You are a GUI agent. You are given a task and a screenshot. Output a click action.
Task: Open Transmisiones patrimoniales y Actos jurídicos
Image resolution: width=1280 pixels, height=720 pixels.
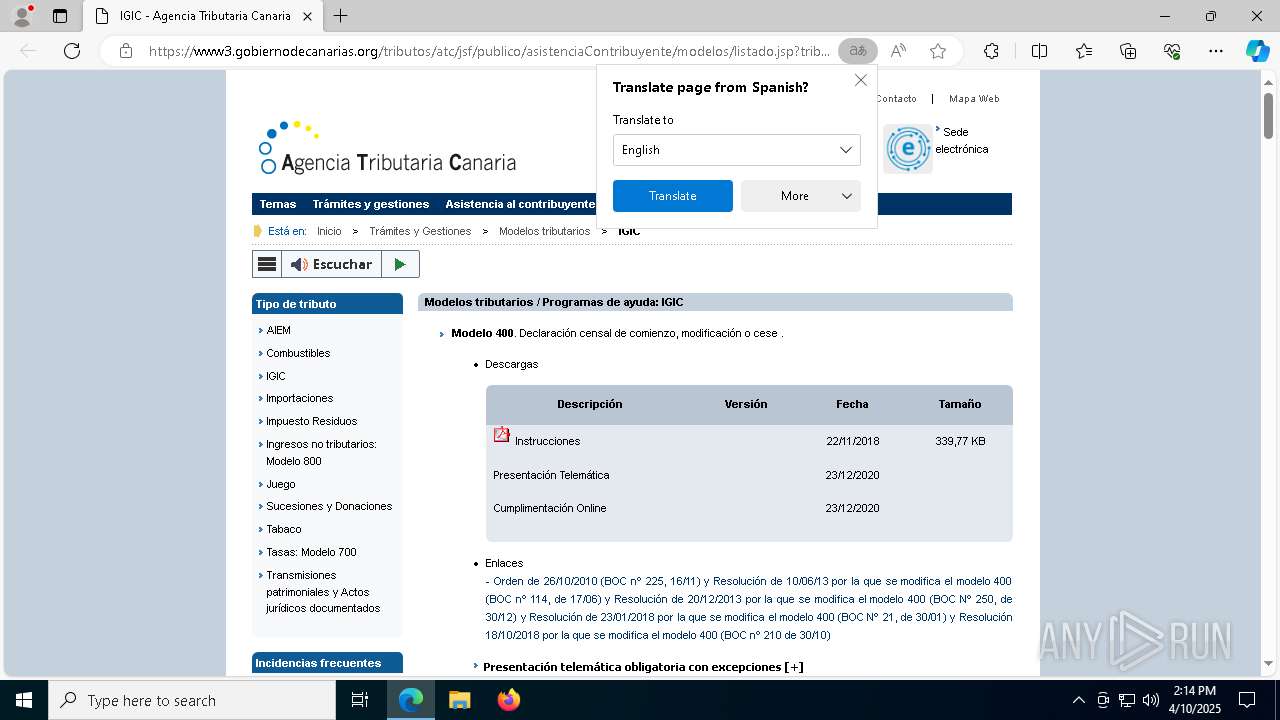tap(323, 591)
